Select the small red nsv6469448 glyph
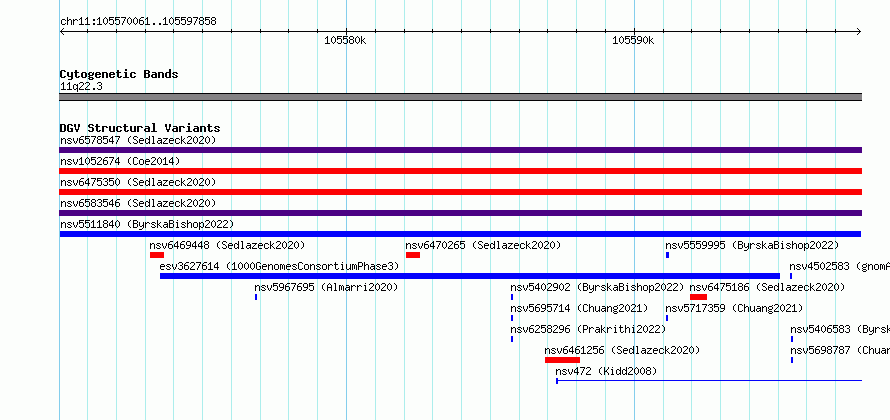This screenshot has height=420, width=890. click(x=157, y=255)
